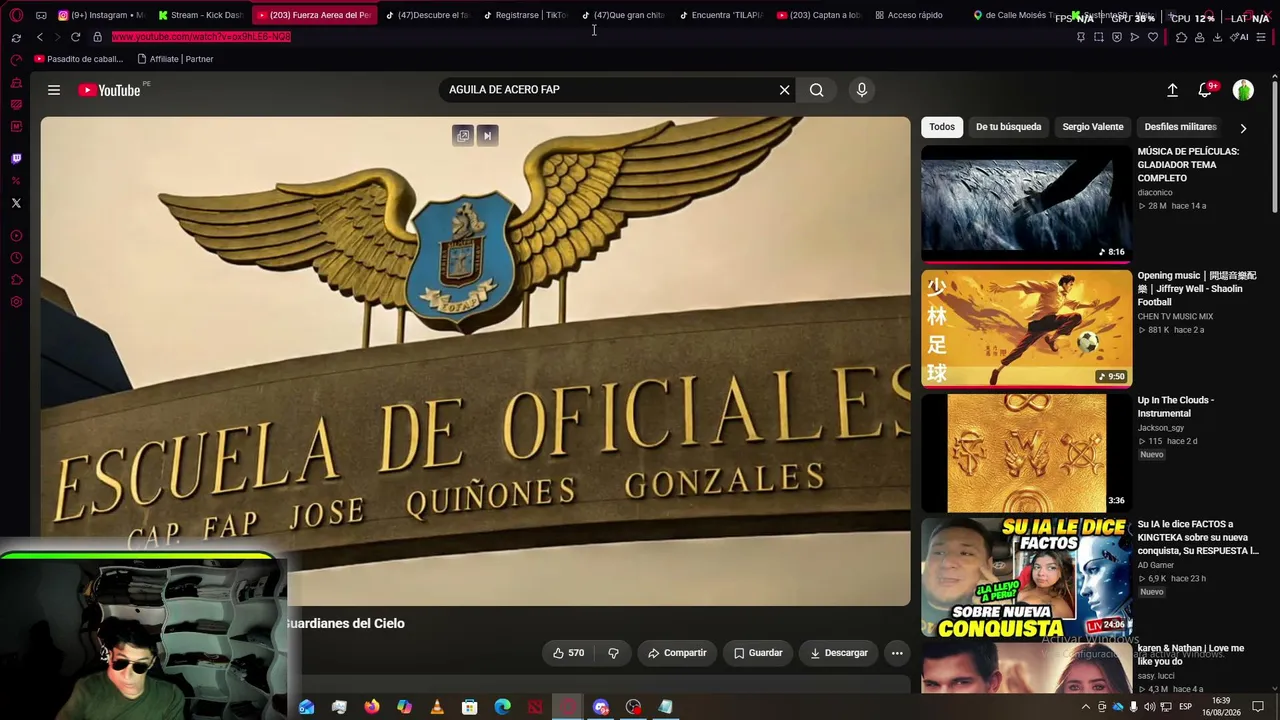The height and width of the screenshot is (720, 1280).
Task: Open 'karen & Nathan | Love me' title
Action: click(x=1191, y=655)
